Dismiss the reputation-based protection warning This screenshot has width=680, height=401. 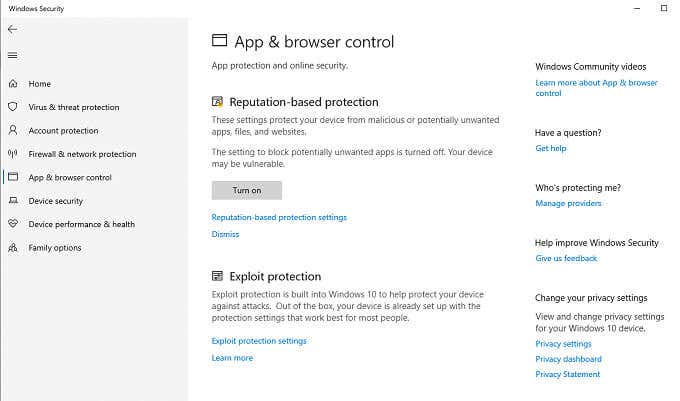[x=225, y=234]
